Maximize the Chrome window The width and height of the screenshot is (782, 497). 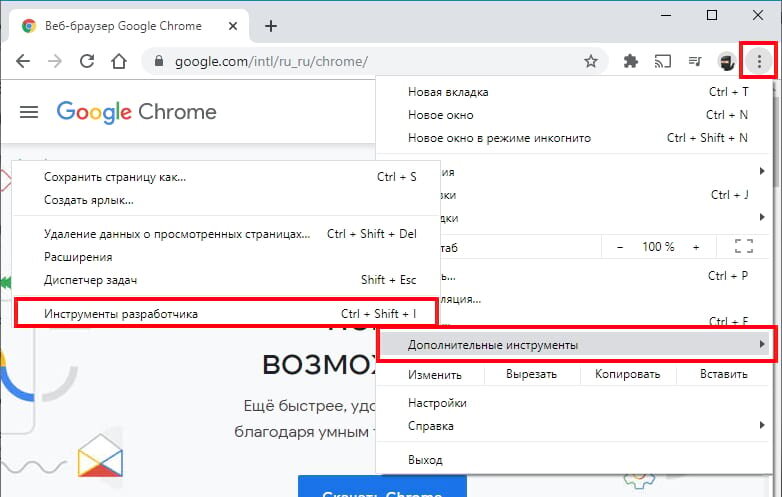712,15
